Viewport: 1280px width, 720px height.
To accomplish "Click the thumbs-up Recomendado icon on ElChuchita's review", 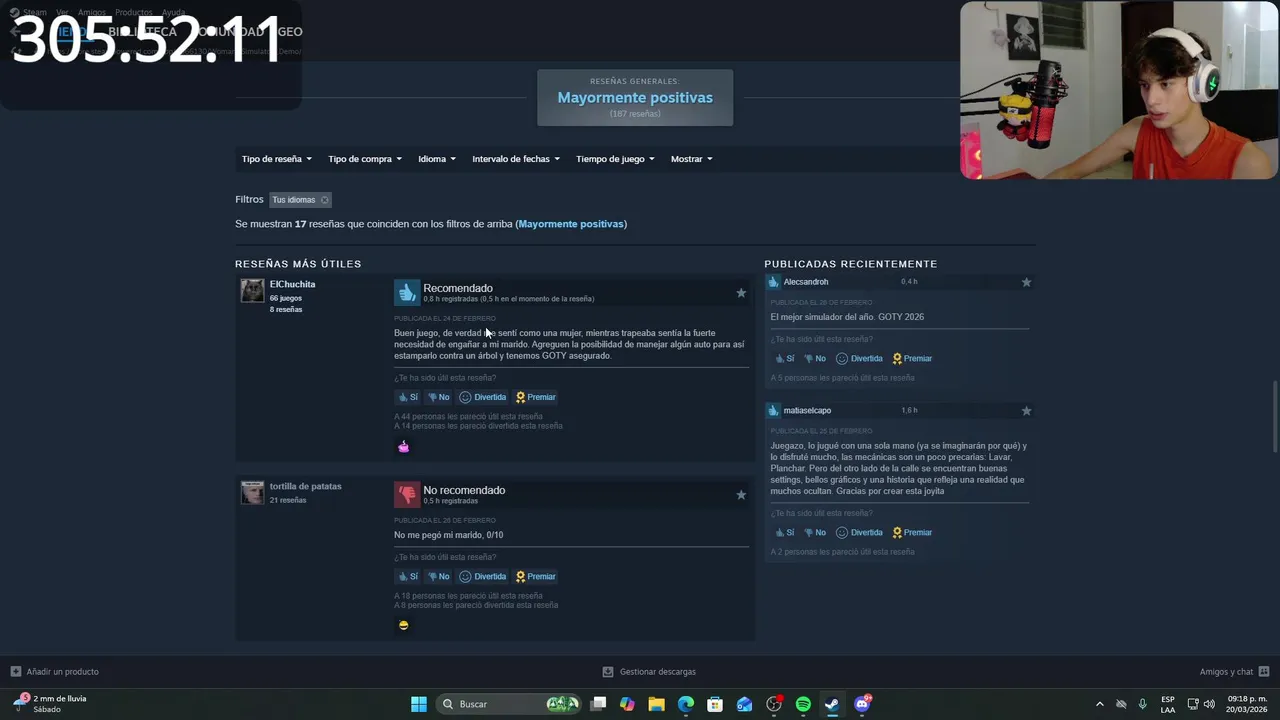I will 406,292.
